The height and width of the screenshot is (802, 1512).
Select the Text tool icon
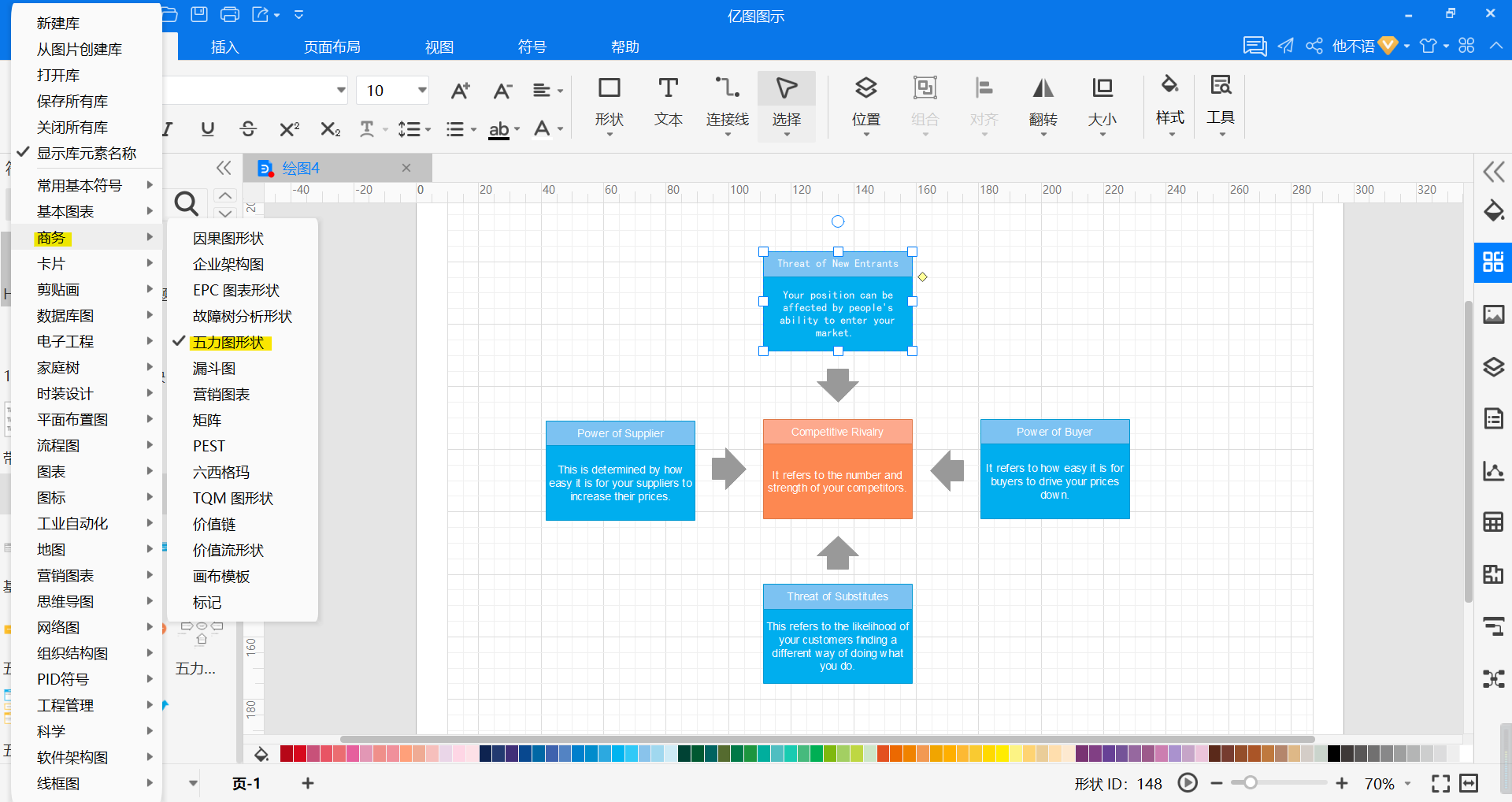668,88
